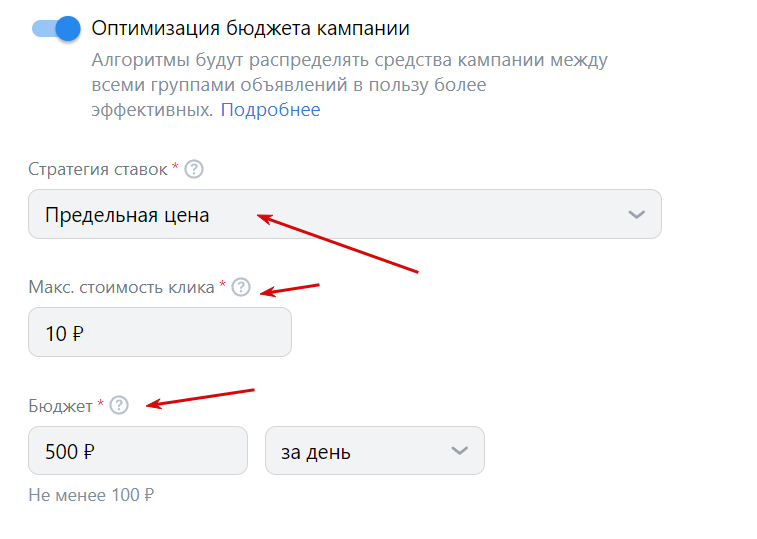Click red asterisk beside "Бюджет" label
The image size is (757, 539).
pyautogui.click(x=101, y=404)
